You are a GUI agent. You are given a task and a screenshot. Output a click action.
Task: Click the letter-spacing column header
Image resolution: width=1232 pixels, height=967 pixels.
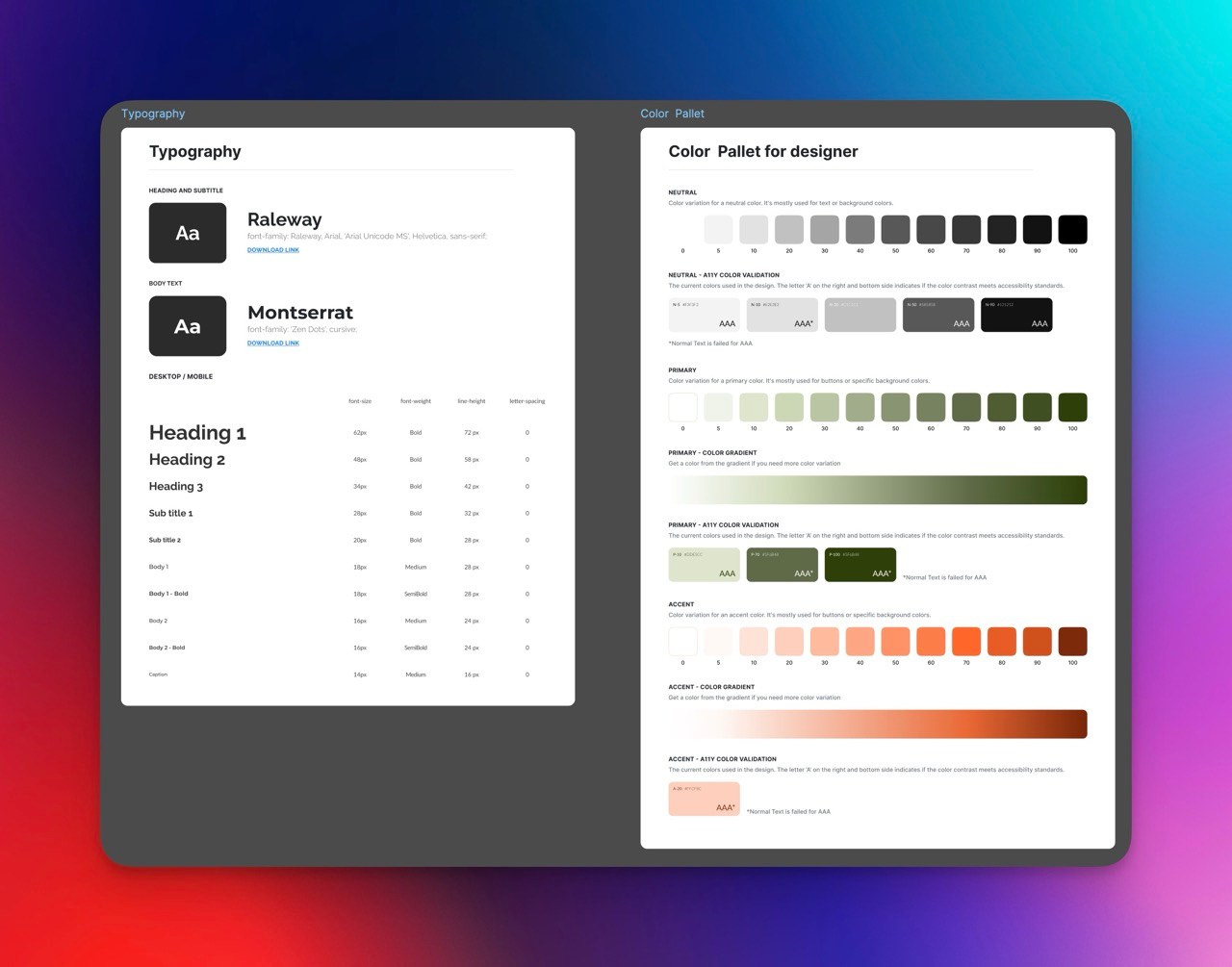[527, 401]
